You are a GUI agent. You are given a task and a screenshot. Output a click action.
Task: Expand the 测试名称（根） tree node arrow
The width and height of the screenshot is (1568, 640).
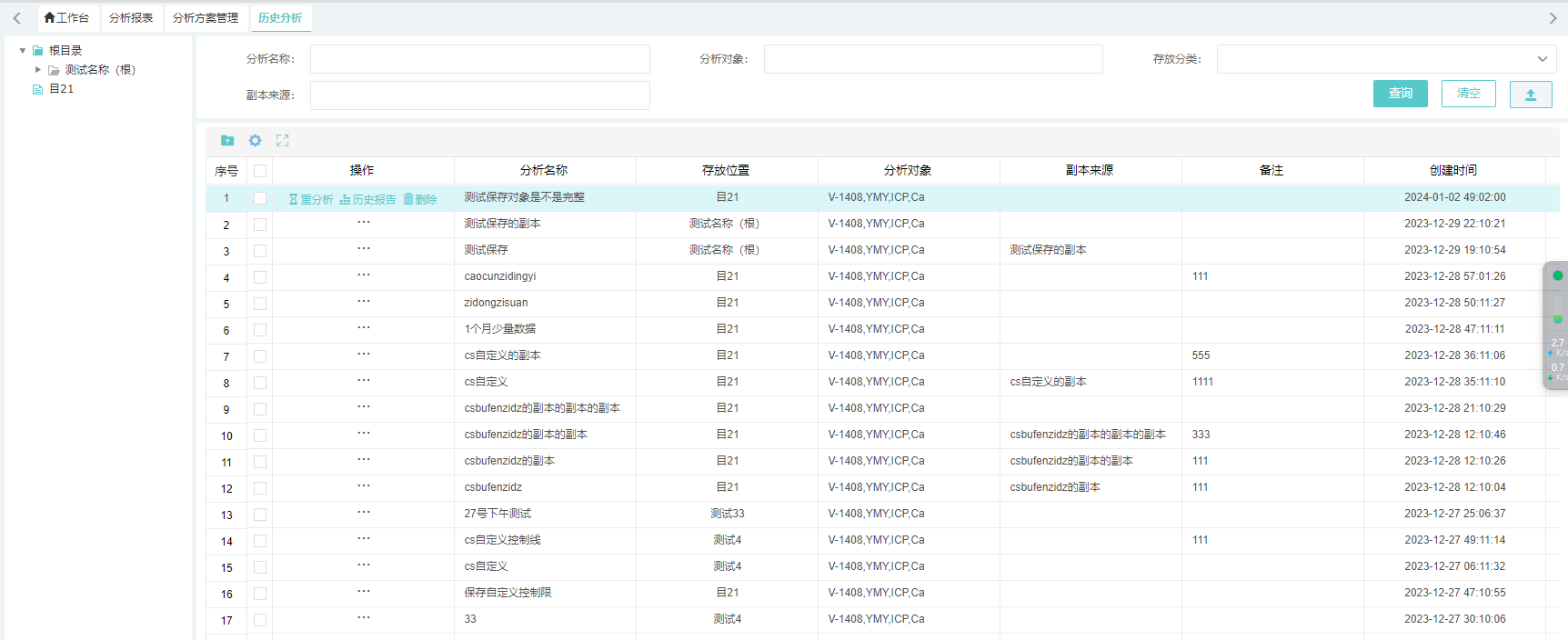(x=38, y=70)
